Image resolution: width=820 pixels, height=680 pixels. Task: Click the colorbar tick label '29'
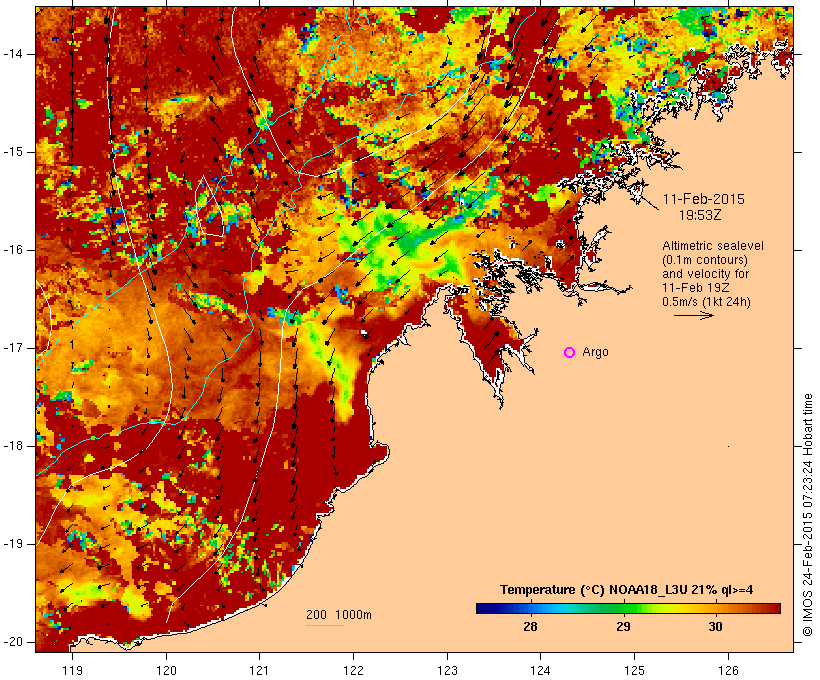623,627
